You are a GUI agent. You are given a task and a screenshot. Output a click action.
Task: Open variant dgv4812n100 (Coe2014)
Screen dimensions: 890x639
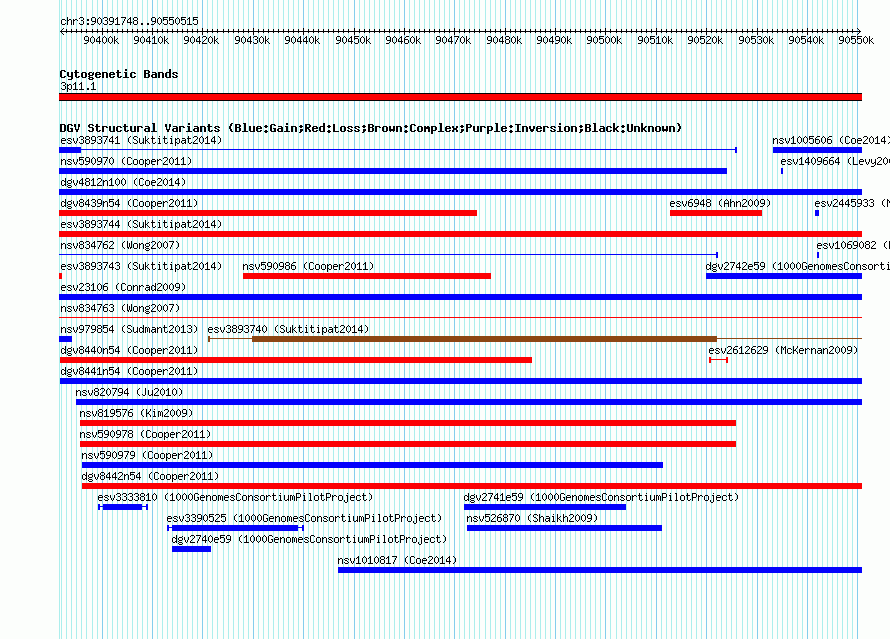tap(123, 182)
